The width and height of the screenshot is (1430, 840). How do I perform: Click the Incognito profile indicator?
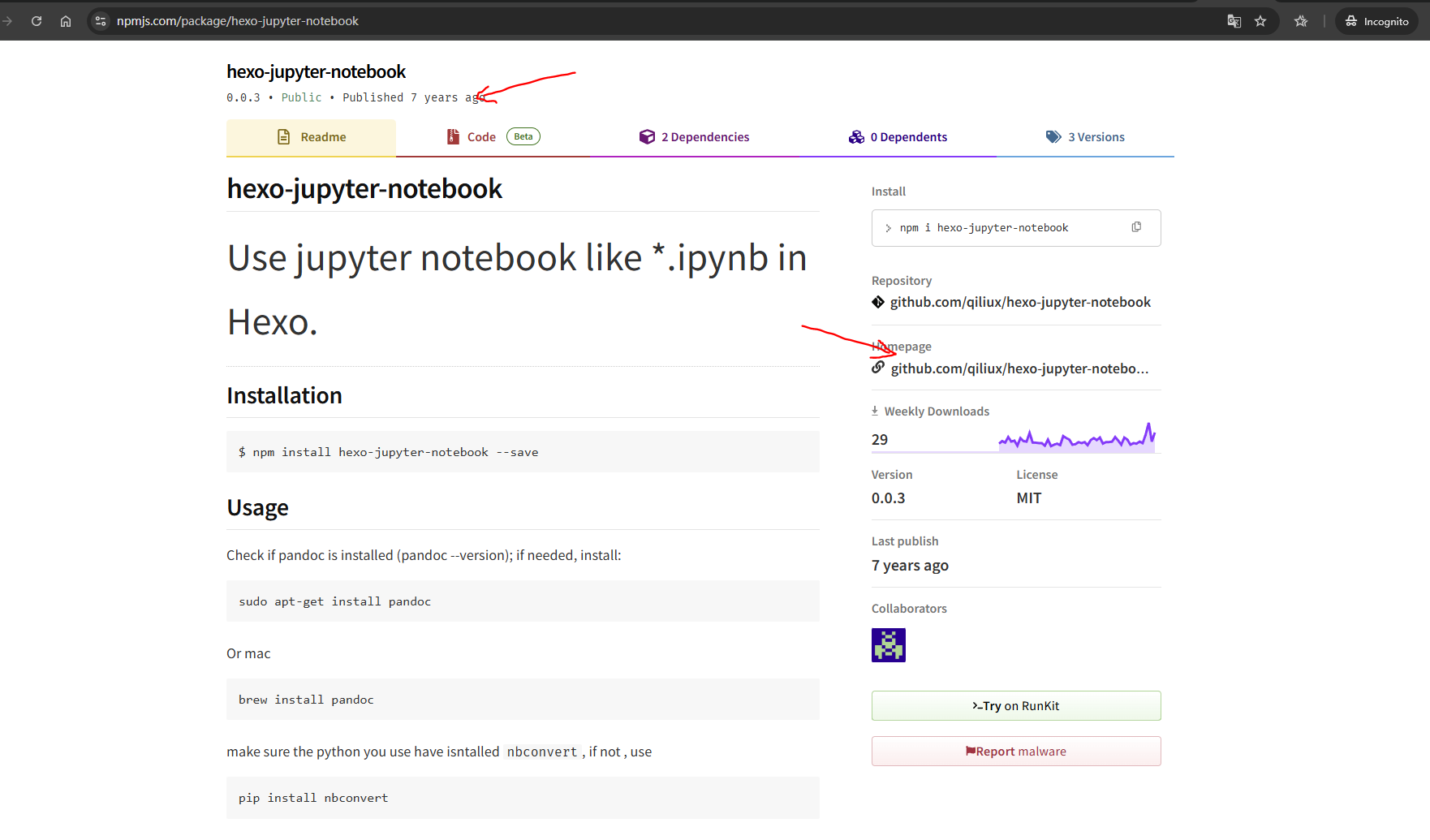(1376, 21)
